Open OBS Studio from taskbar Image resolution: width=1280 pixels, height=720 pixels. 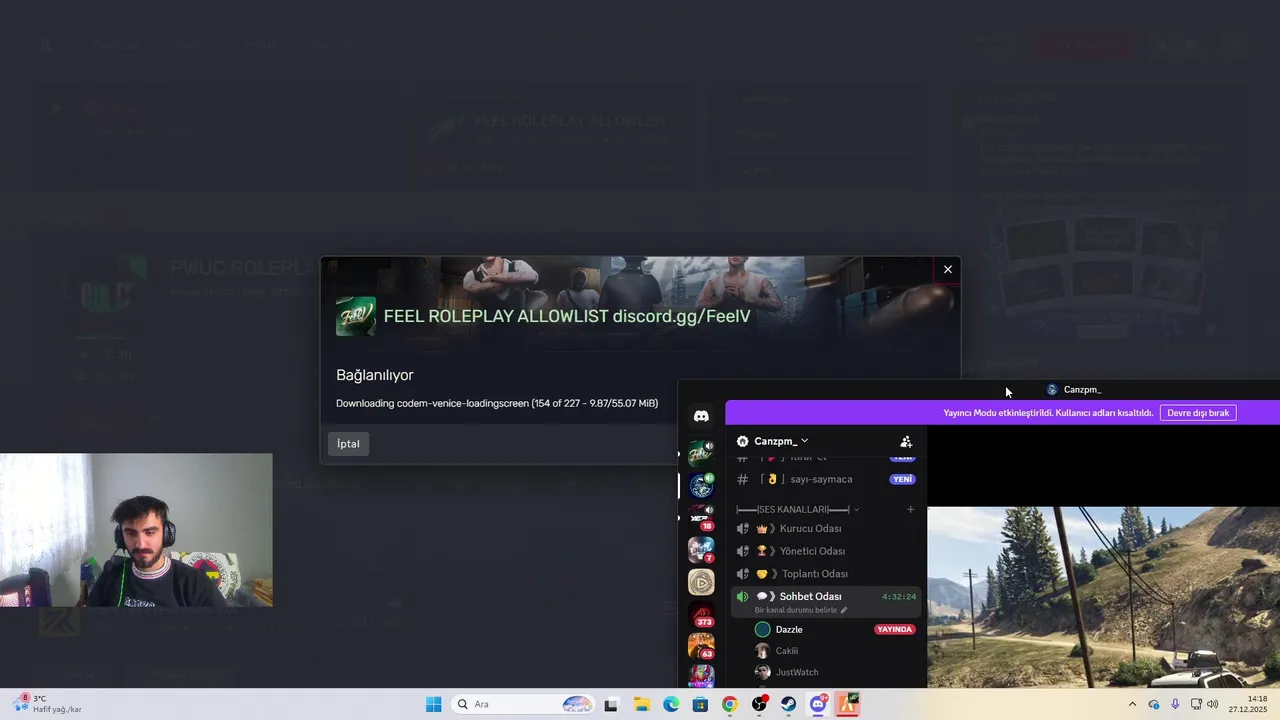759,704
